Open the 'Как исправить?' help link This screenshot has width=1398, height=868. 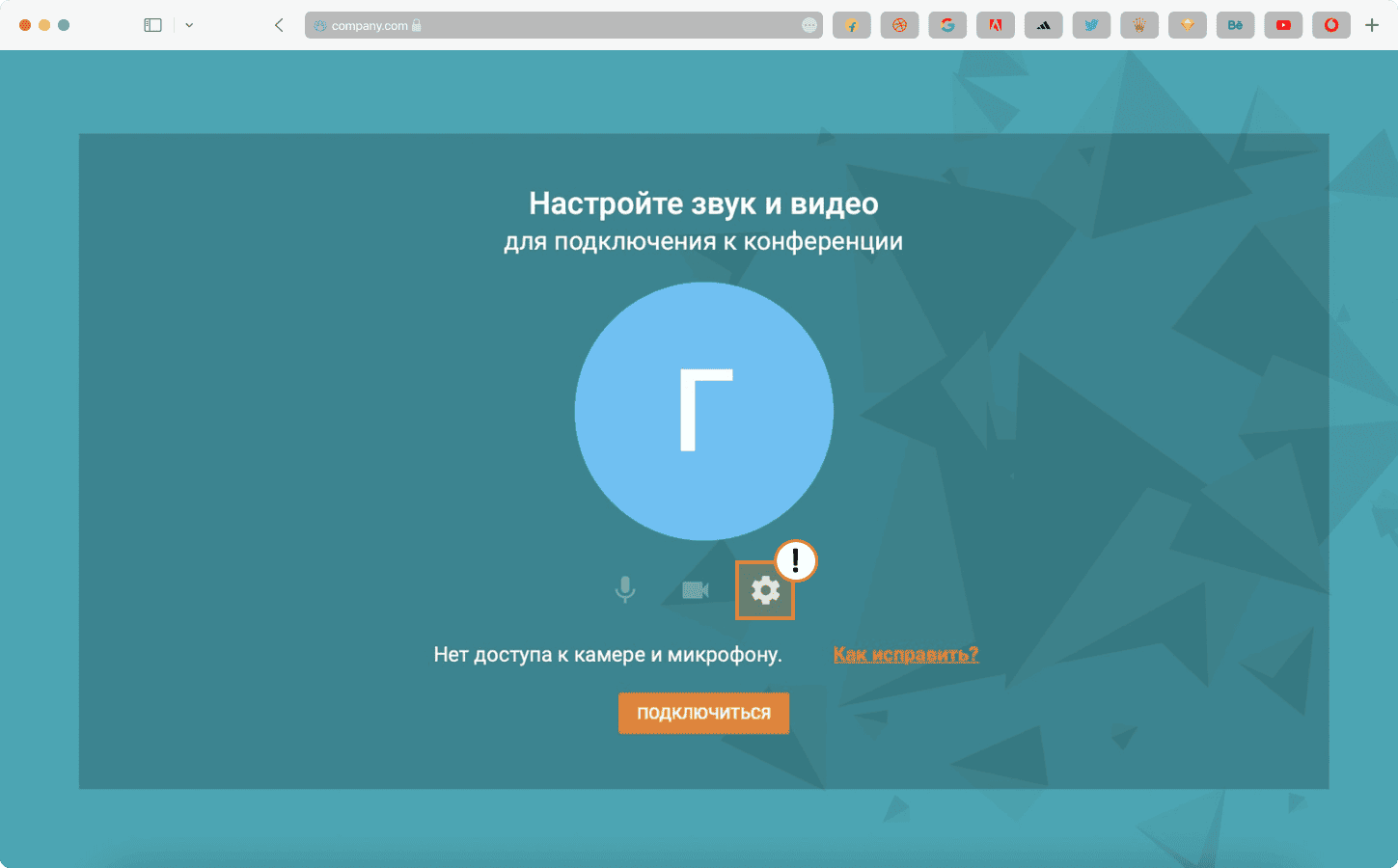906,654
